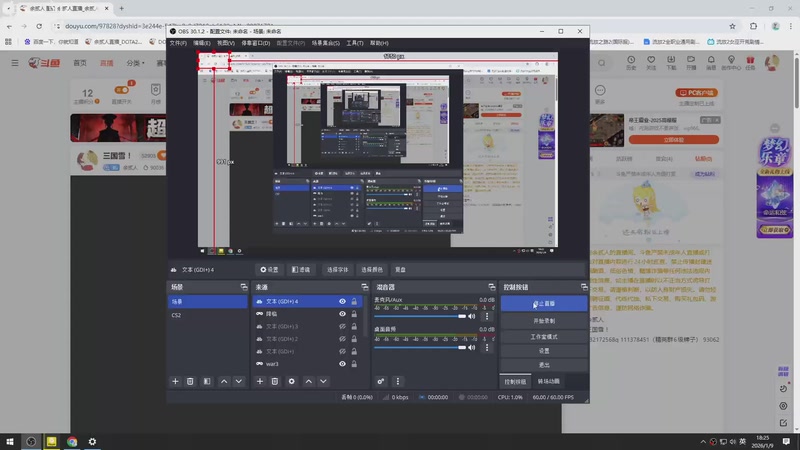The height and width of the screenshot is (450, 800).
Task: Select the CS2 scene
Action: pos(208,315)
